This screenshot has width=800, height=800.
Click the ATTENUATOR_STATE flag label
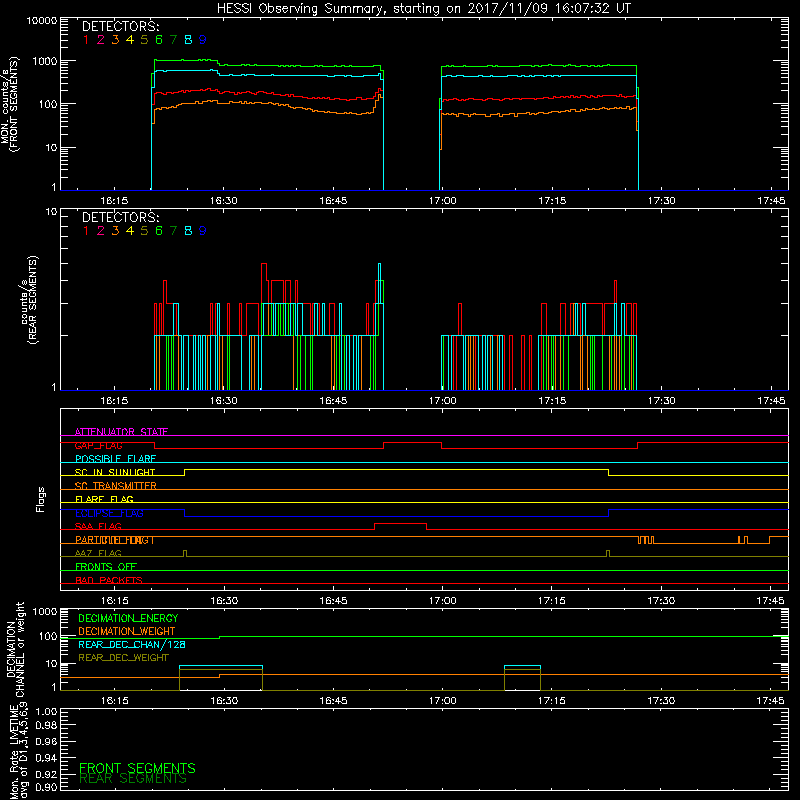(121, 432)
